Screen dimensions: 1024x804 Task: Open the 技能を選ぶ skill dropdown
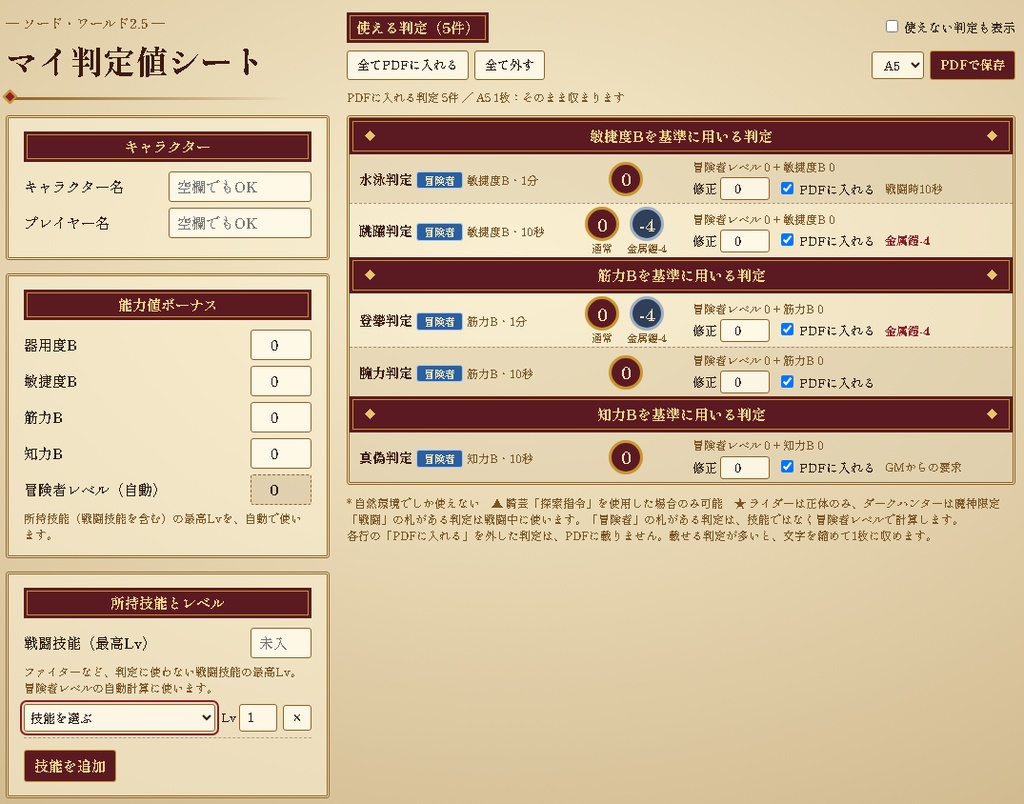tap(120, 718)
